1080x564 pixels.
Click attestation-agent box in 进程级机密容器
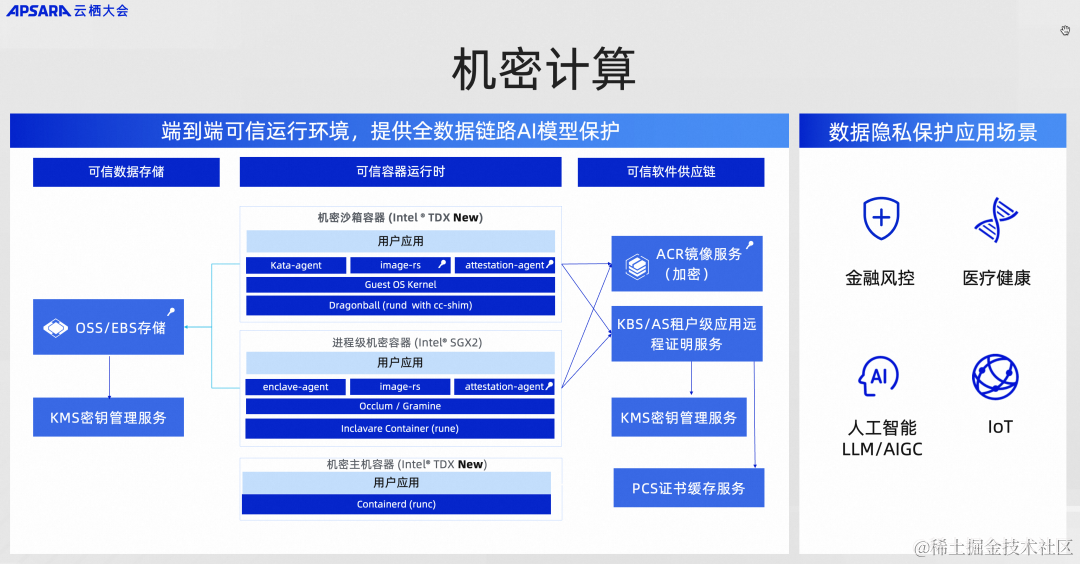pyautogui.click(x=504, y=387)
